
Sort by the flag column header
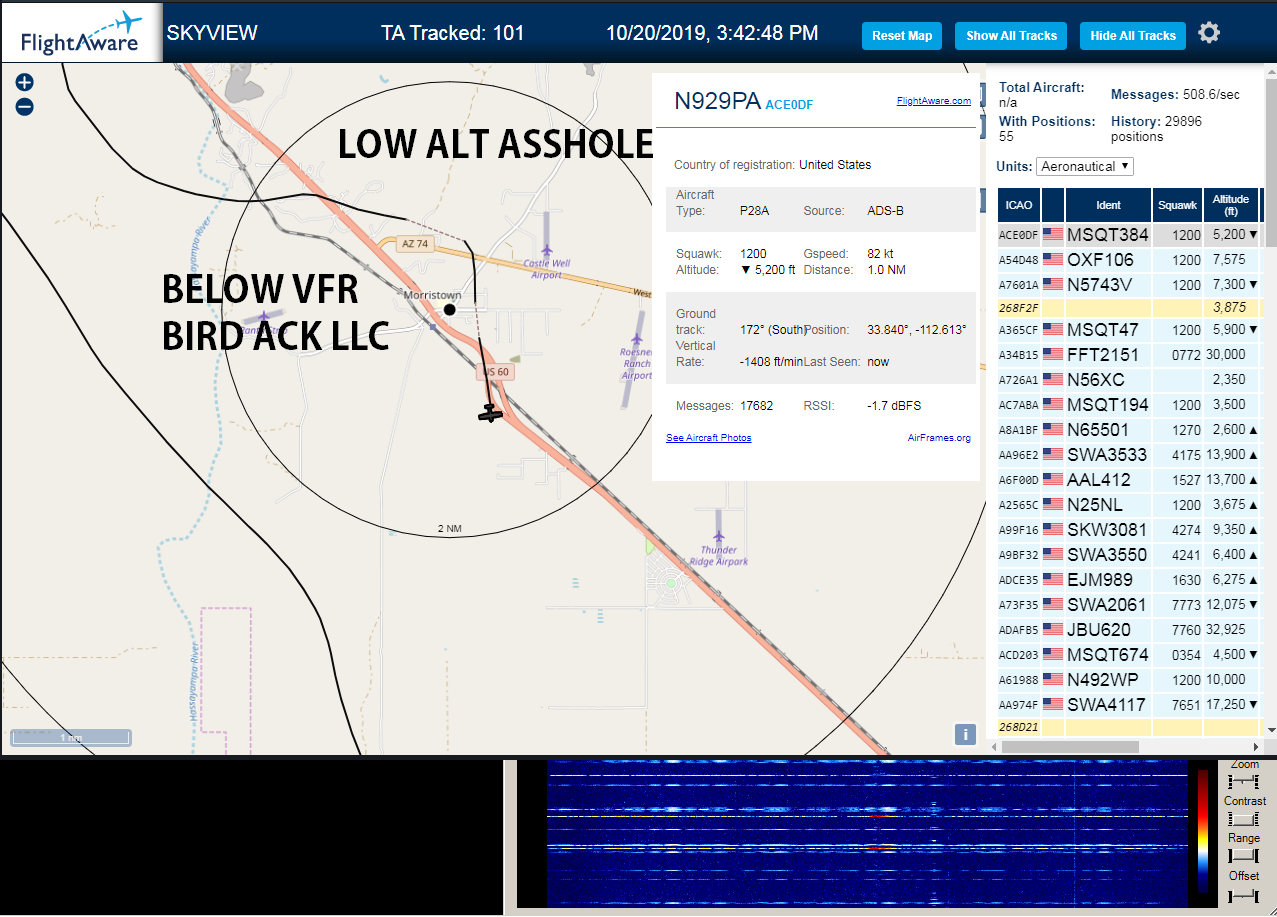(1053, 205)
